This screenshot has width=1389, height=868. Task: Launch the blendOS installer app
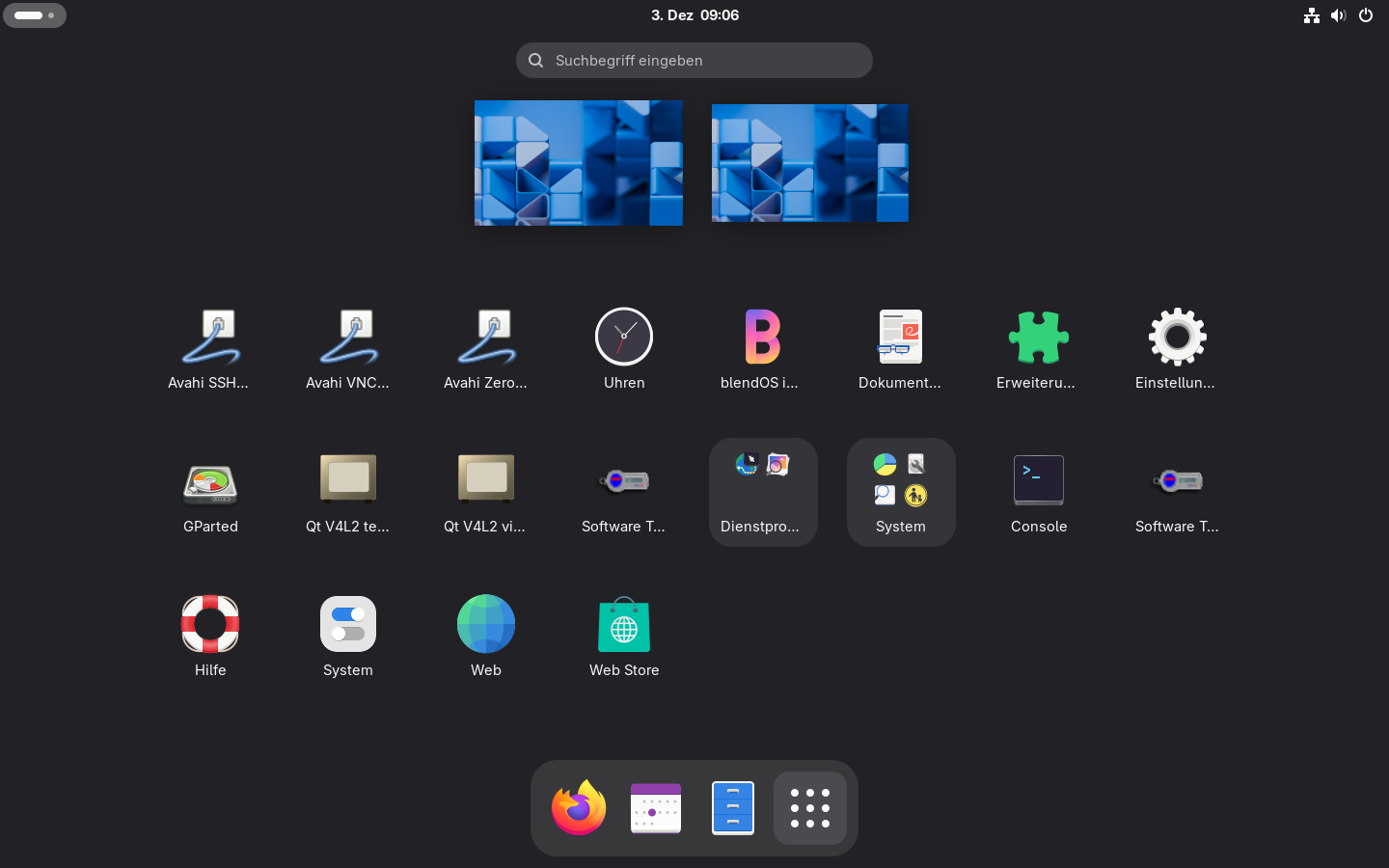click(x=762, y=348)
